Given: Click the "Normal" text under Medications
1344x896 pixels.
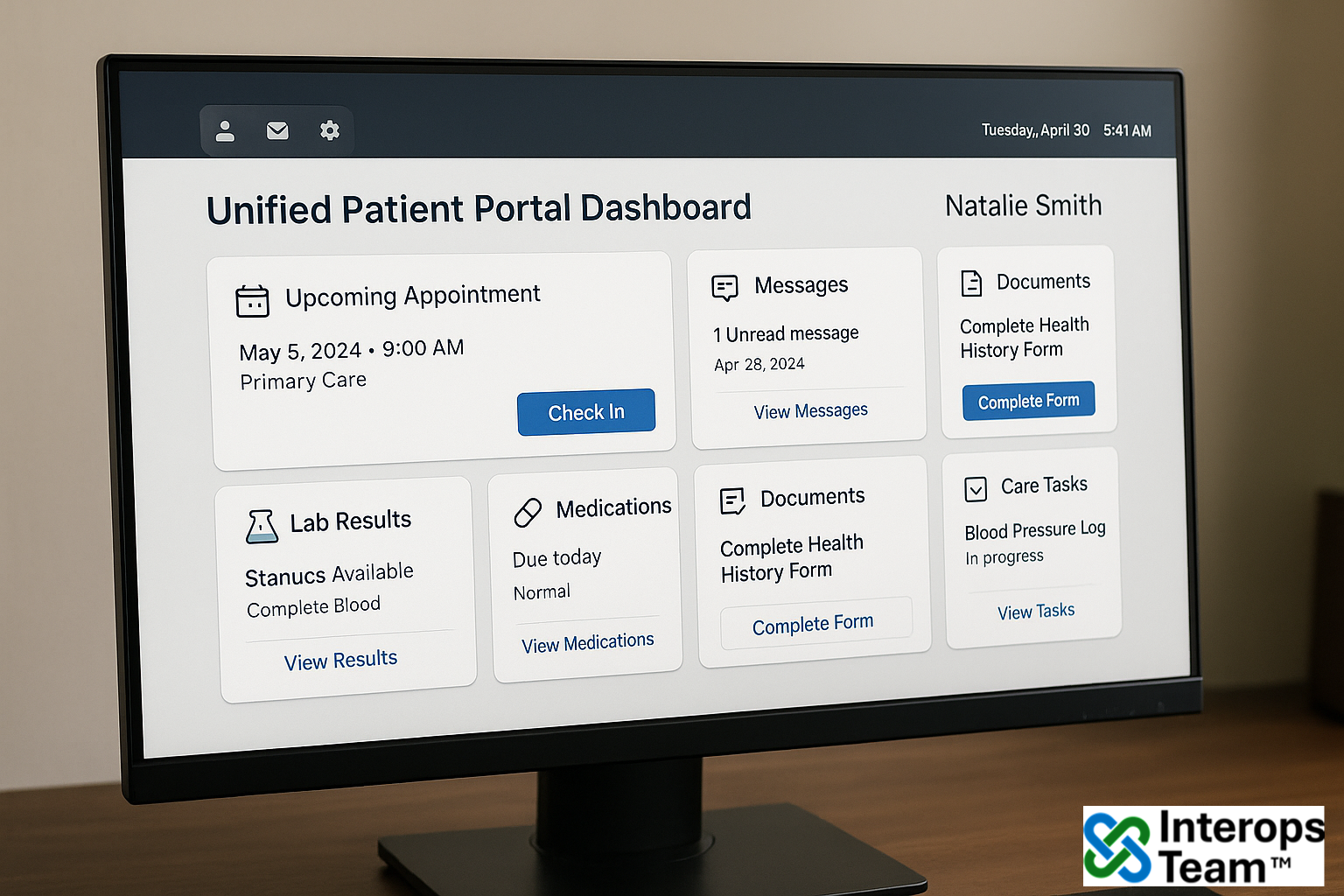Looking at the screenshot, I should pos(542,592).
